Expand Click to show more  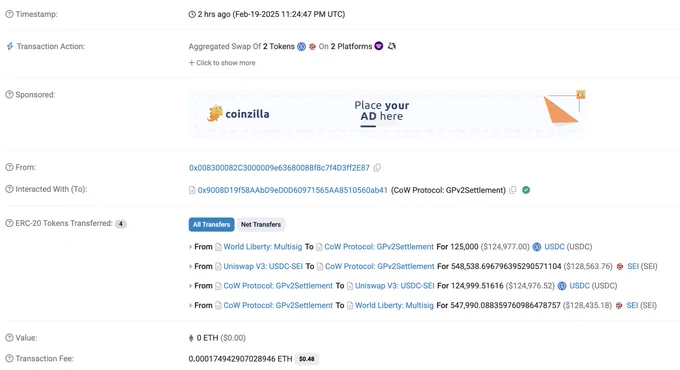pos(222,63)
